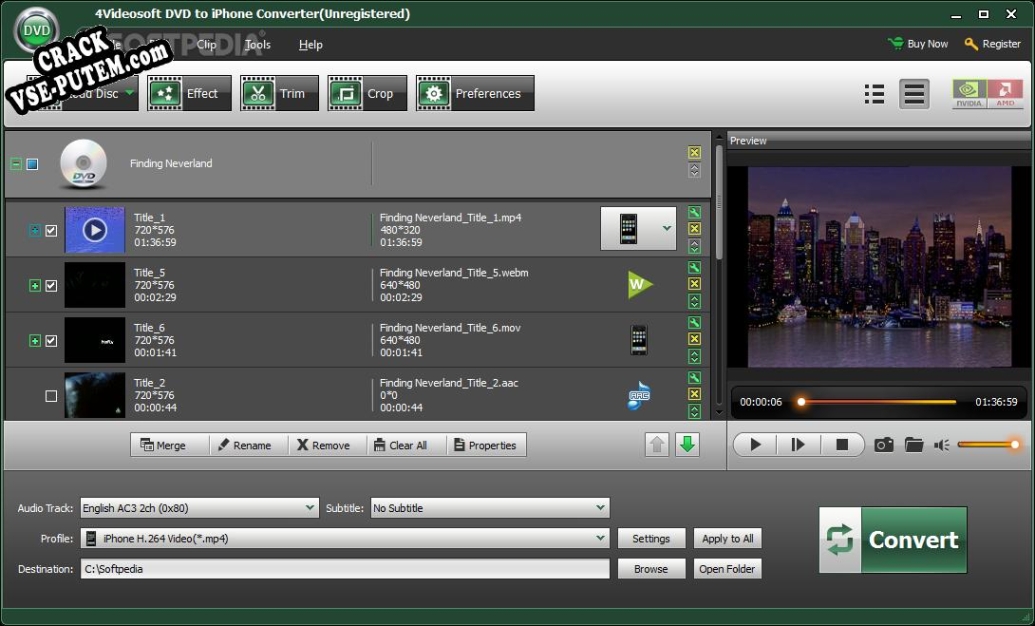
Task: Open the snapshot folder icon
Action: (914, 445)
